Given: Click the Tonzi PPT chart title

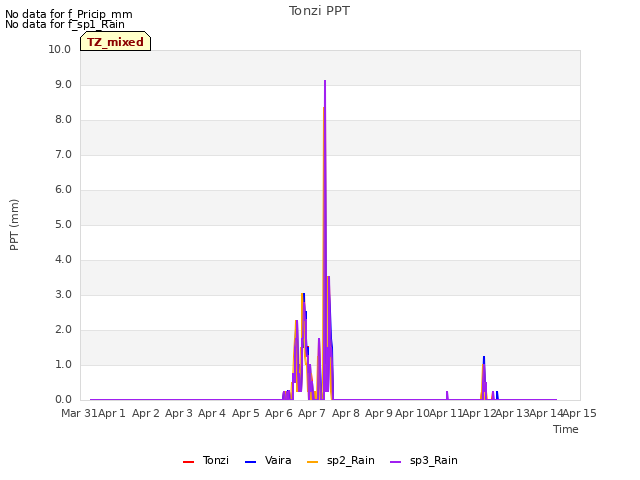Looking at the screenshot, I should [319, 11].
